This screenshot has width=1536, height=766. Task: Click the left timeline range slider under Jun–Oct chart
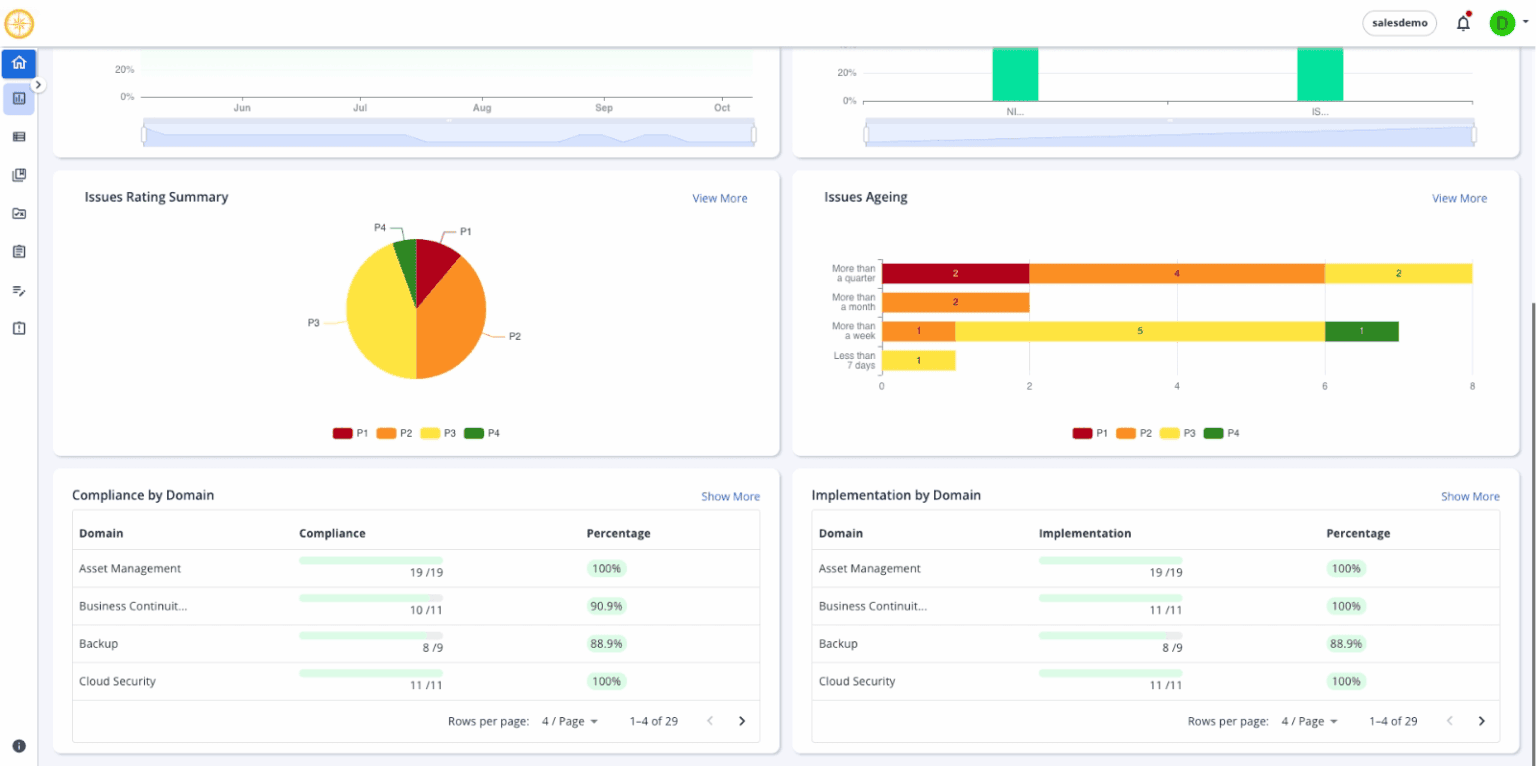448,134
